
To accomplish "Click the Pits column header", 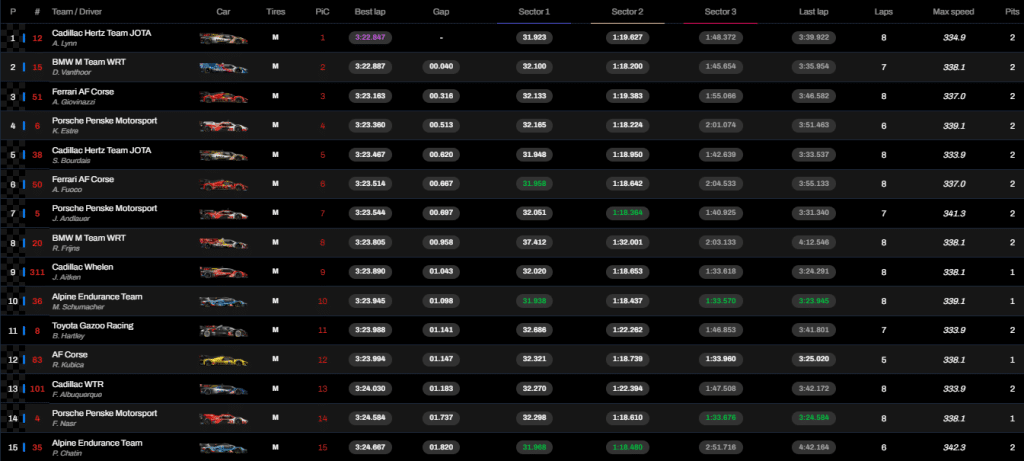I will pyautogui.click(x=1012, y=12).
